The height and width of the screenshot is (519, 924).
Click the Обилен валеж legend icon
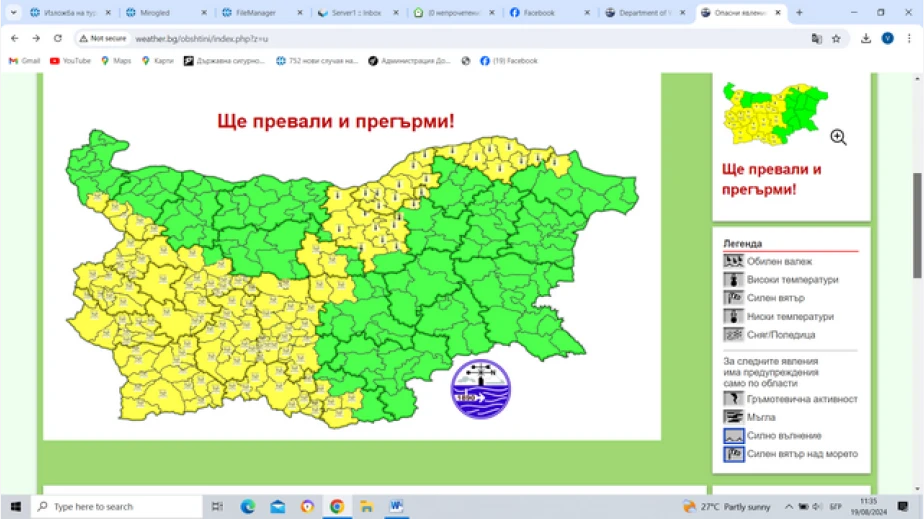point(733,262)
